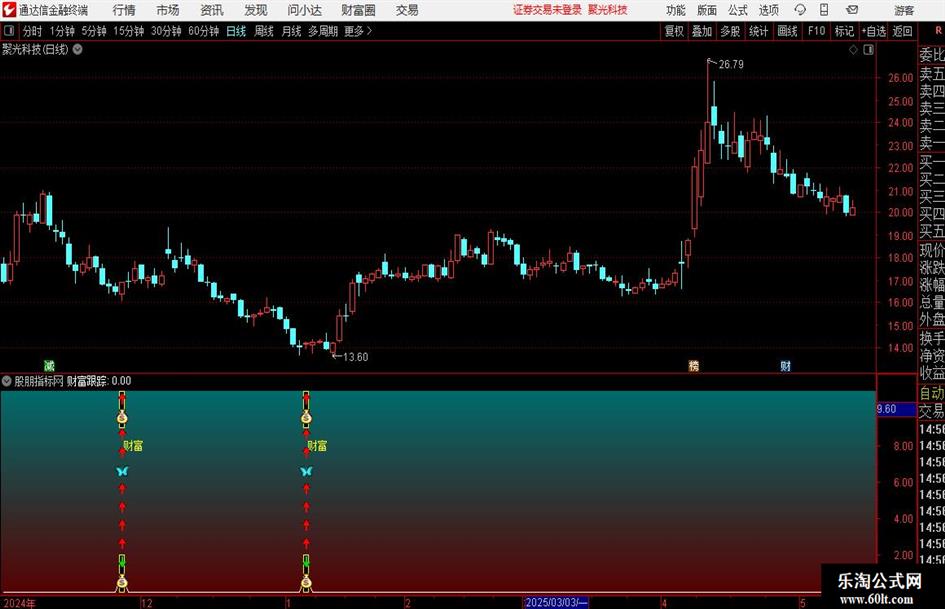The width and height of the screenshot is (945, 609).
Task: Click the green 减 marker on chart
Action: coord(49,365)
